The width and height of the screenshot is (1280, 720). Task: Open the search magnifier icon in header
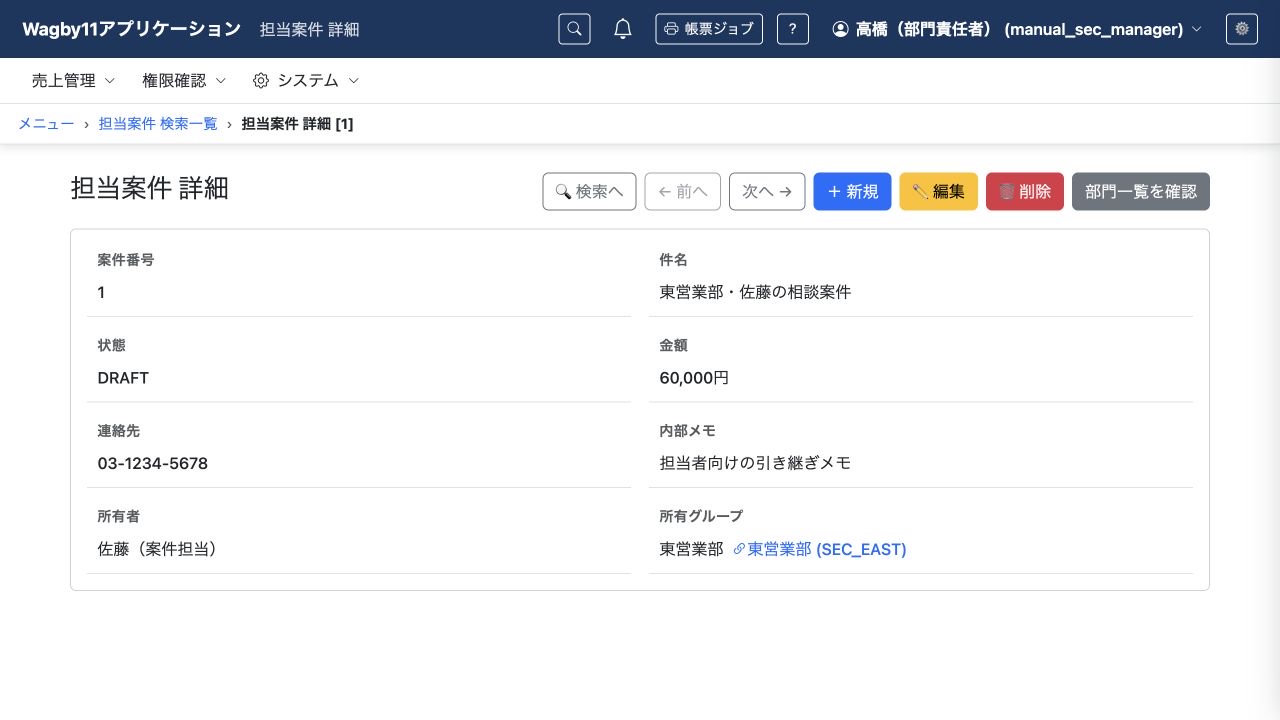tap(574, 29)
